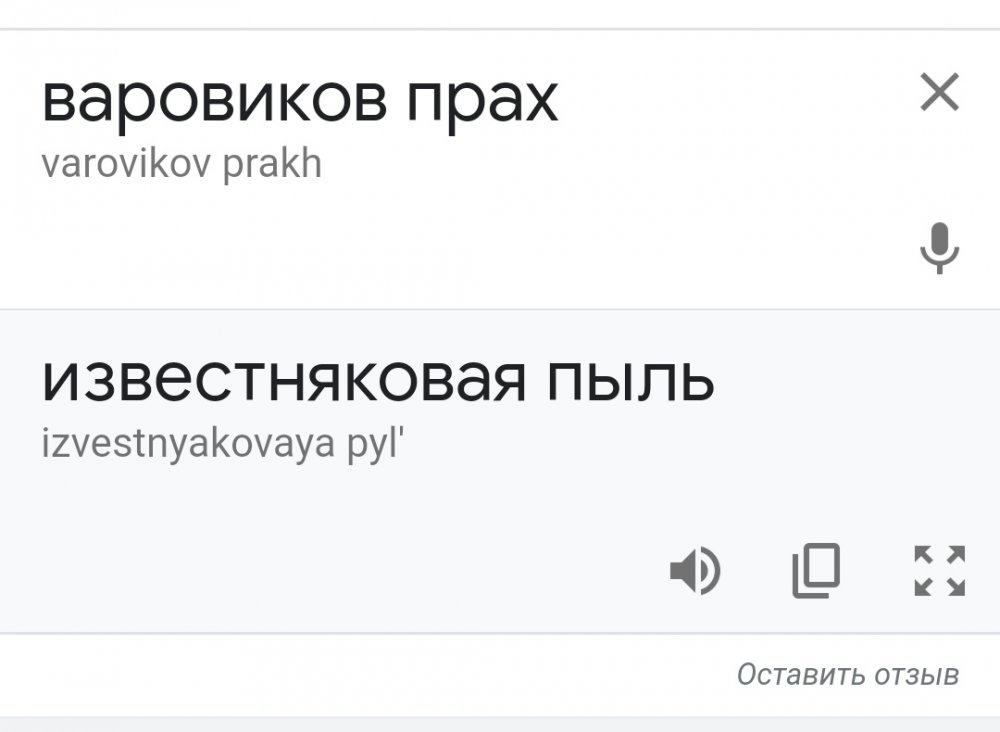Select the translated word 'известняковая'
Image resolution: width=1000 pixels, height=732 pixels.
283,380
